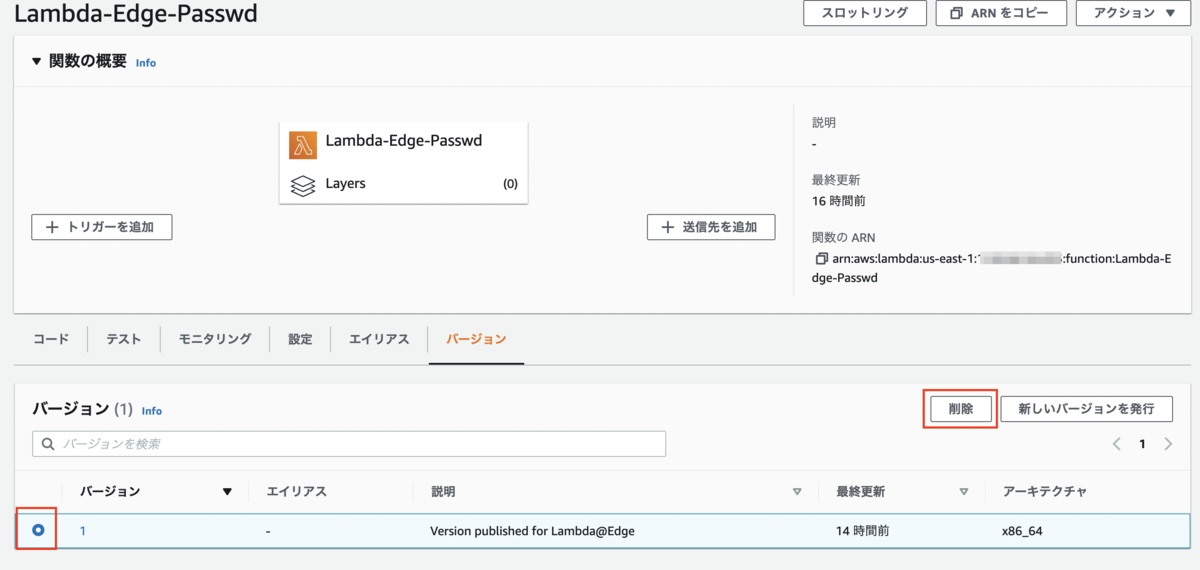Click the '14 時間前' cell
The image size is (1200, 570).
tap(863, 531)
